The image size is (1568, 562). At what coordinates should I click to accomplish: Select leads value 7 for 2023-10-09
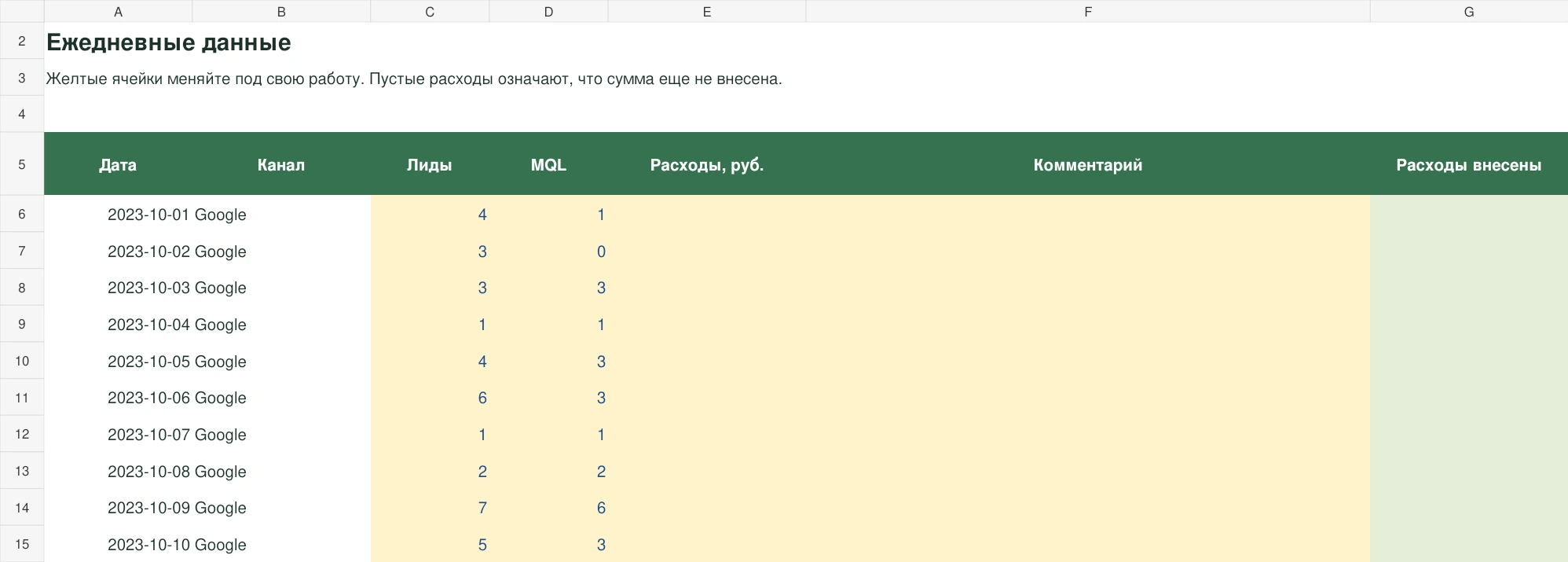click(430, 508)
